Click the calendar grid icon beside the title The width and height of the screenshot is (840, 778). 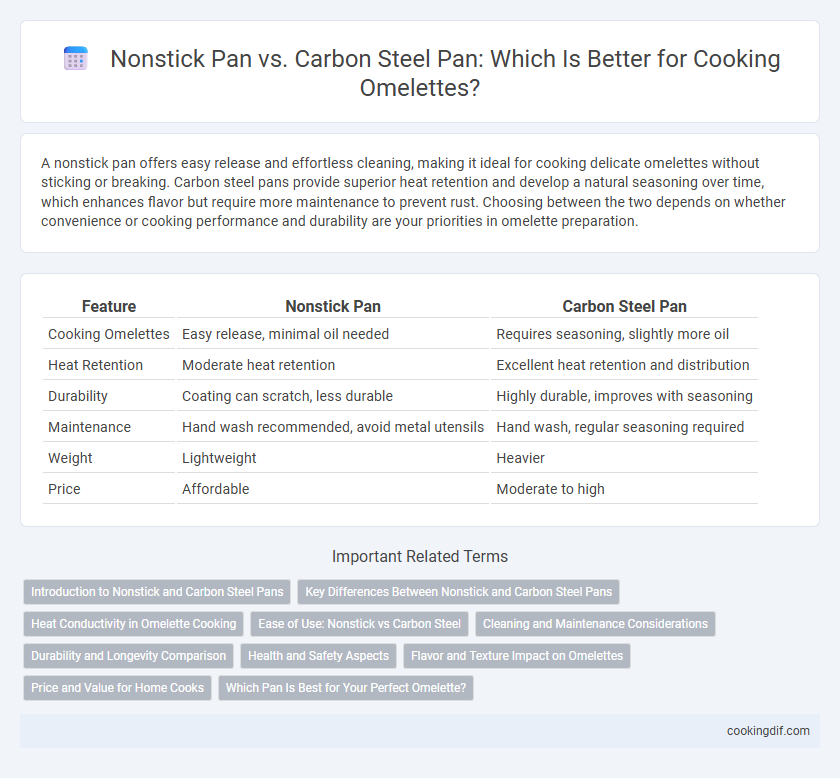tap(76, 58)
